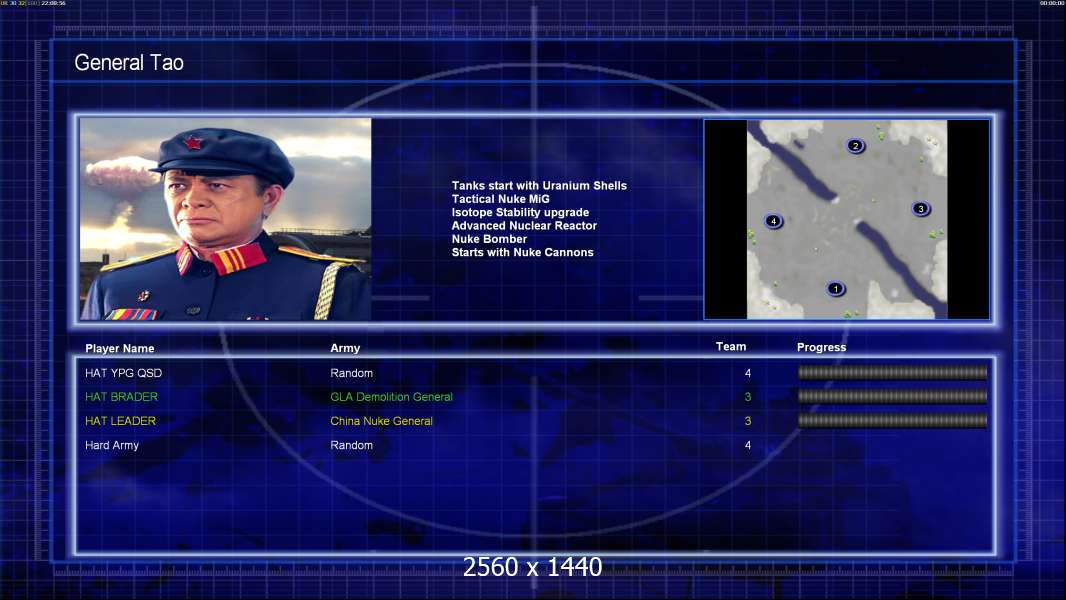Click GLA Demolition General army entry

(391, 397)
